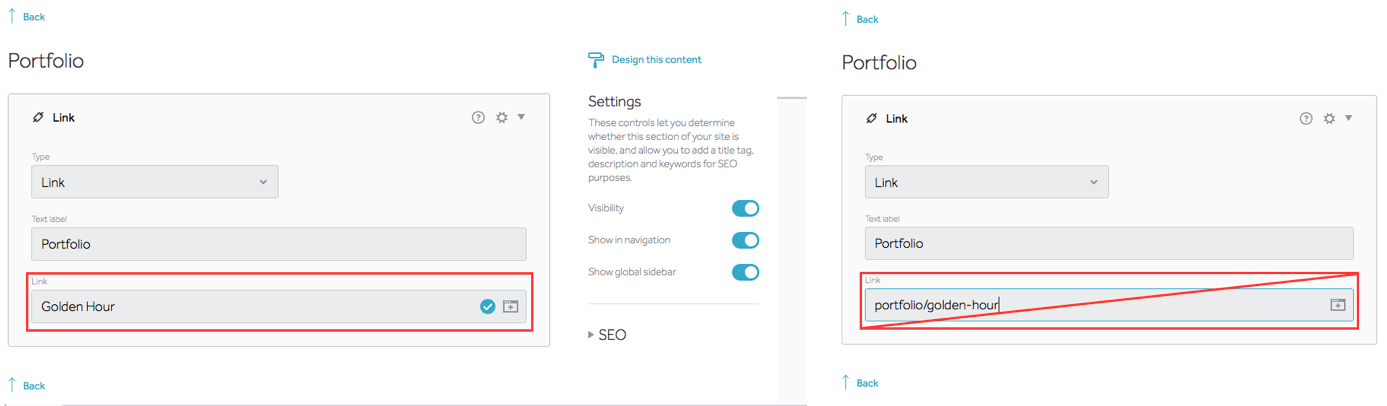Image resolution: width=1387 pixels, height=406 pixels.
Task: Toggle the Visibility switch off
Action: [x=745, y=208]
